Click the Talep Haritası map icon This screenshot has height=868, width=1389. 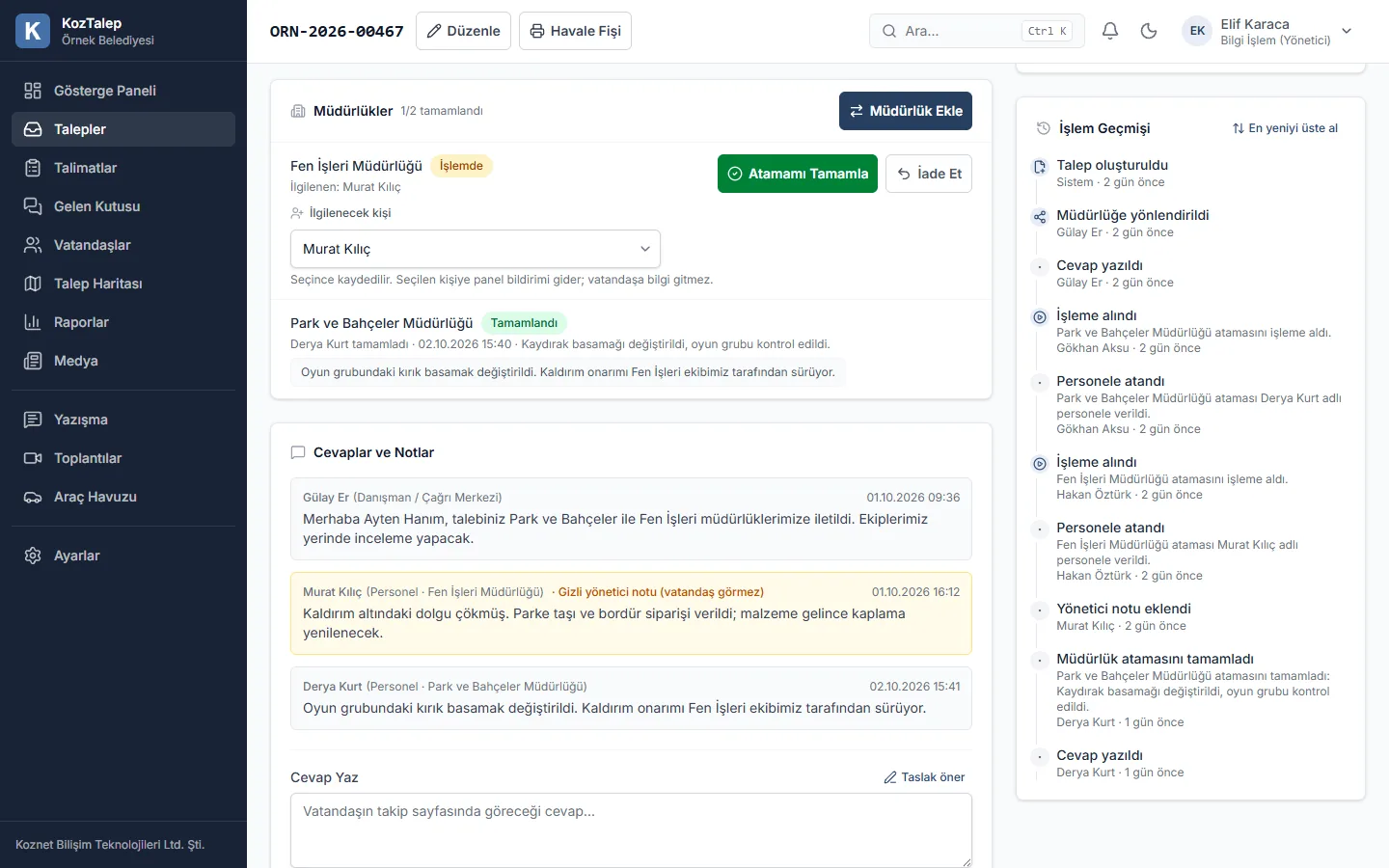(x=33, y=284)
